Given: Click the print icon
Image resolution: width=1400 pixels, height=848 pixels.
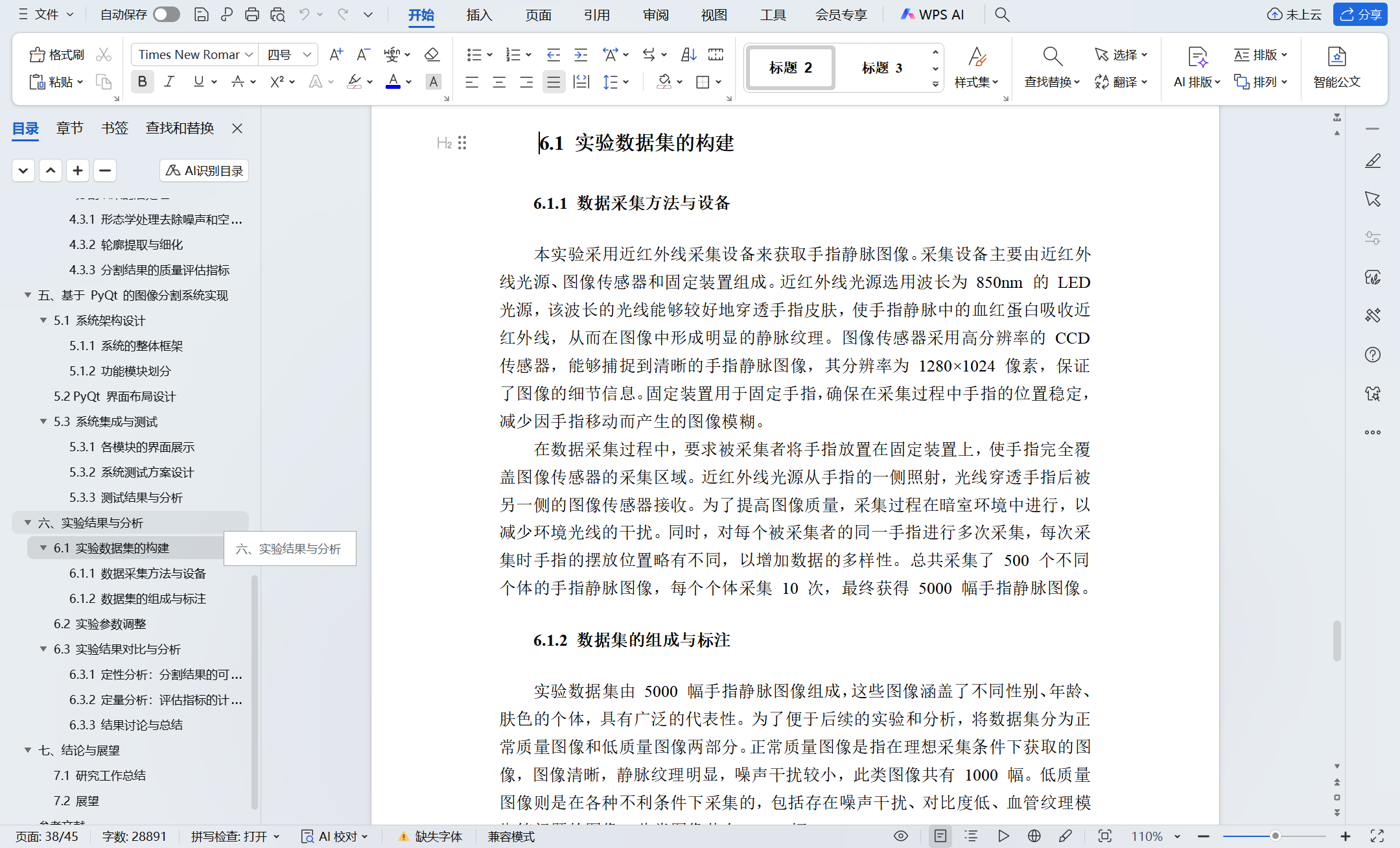Looking at the screenshot, I should (252, 14).
